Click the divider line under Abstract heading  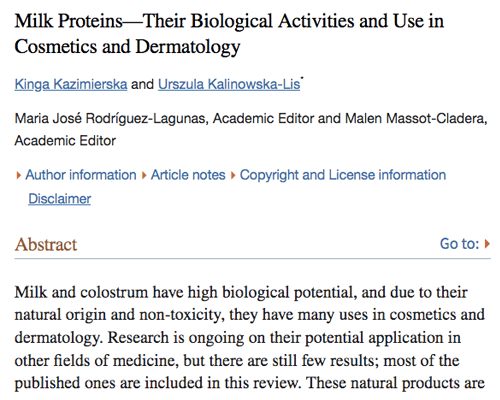(x=252, y=258)
